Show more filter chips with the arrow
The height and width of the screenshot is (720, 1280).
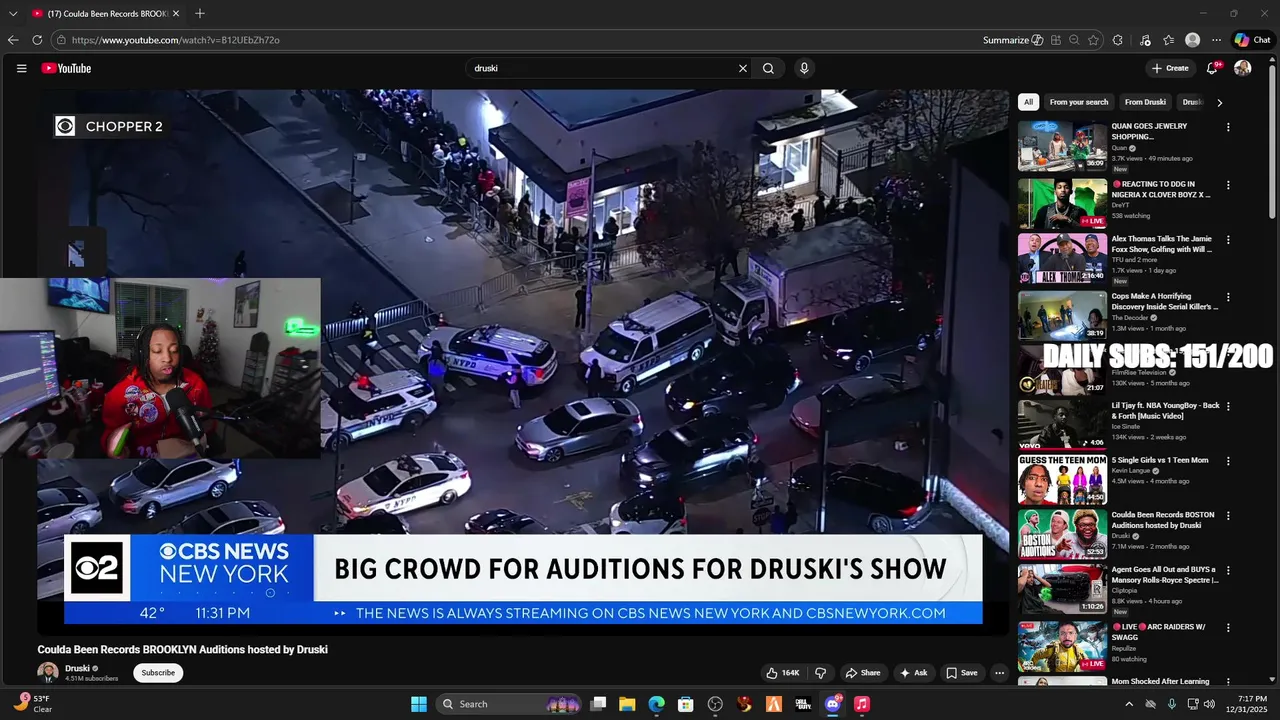(x=1219, y=102)
